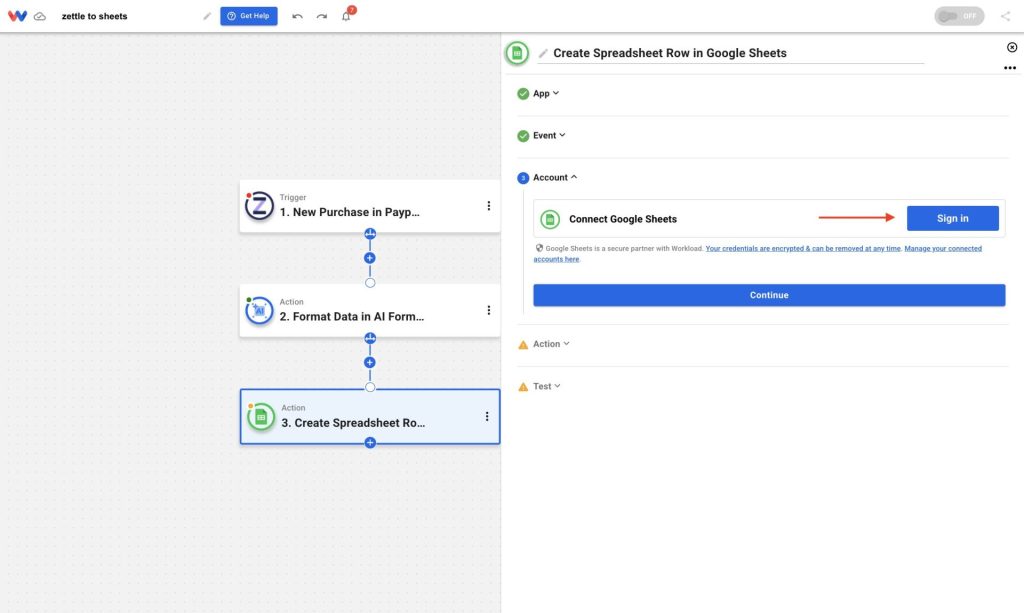
Task: Open Manage your connected accounts link
Action: (x=943, y=249)
